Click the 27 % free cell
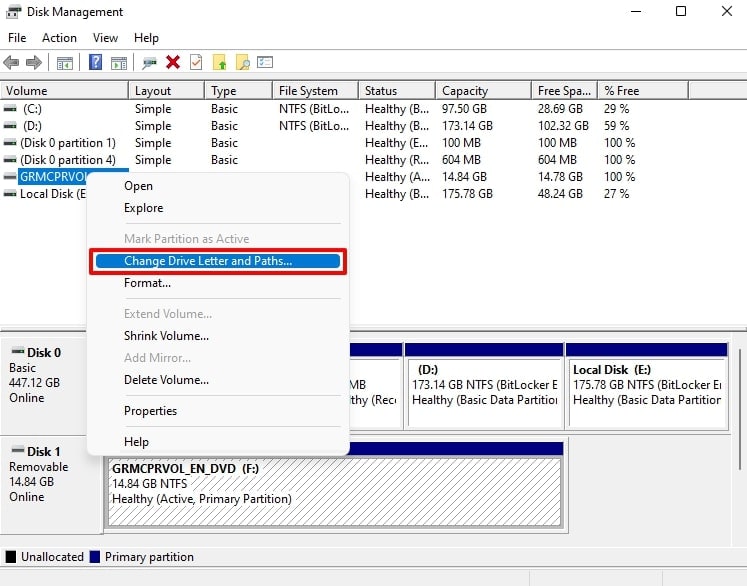Viewport: 747px width, 586px height. tap(616, 194)
